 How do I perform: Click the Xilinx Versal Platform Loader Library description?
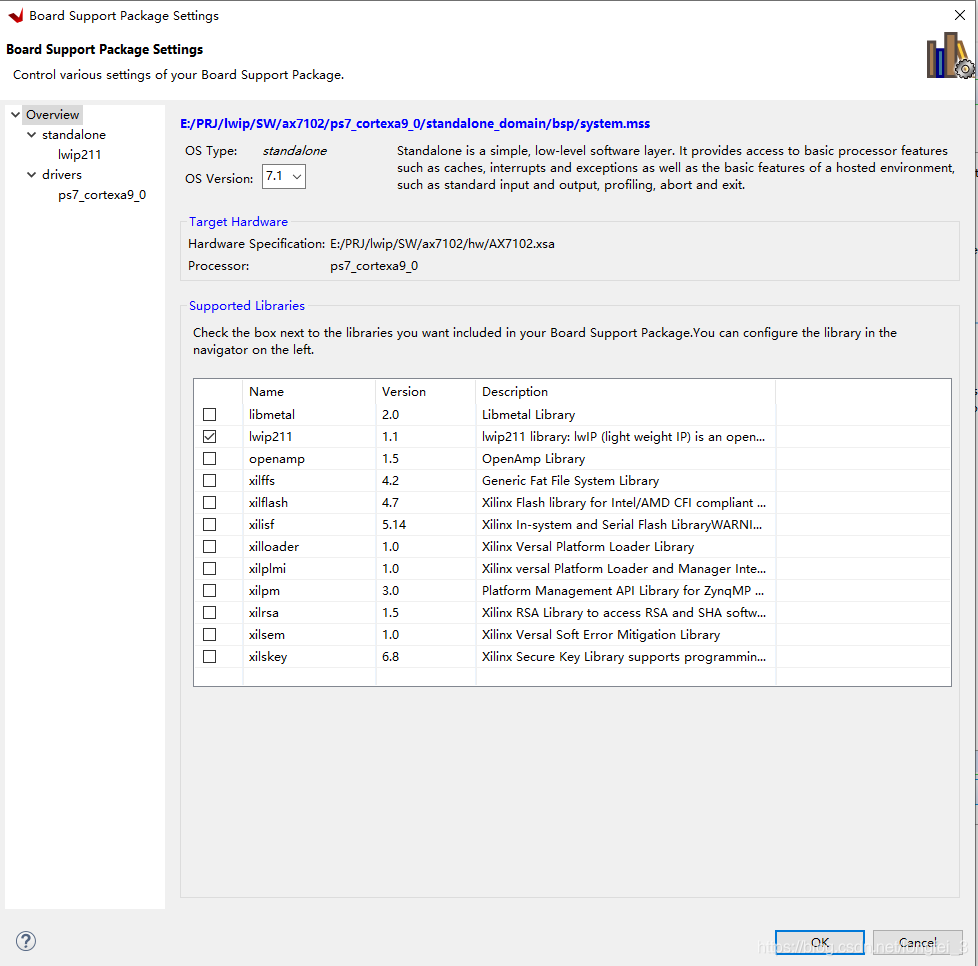point(588,546)
